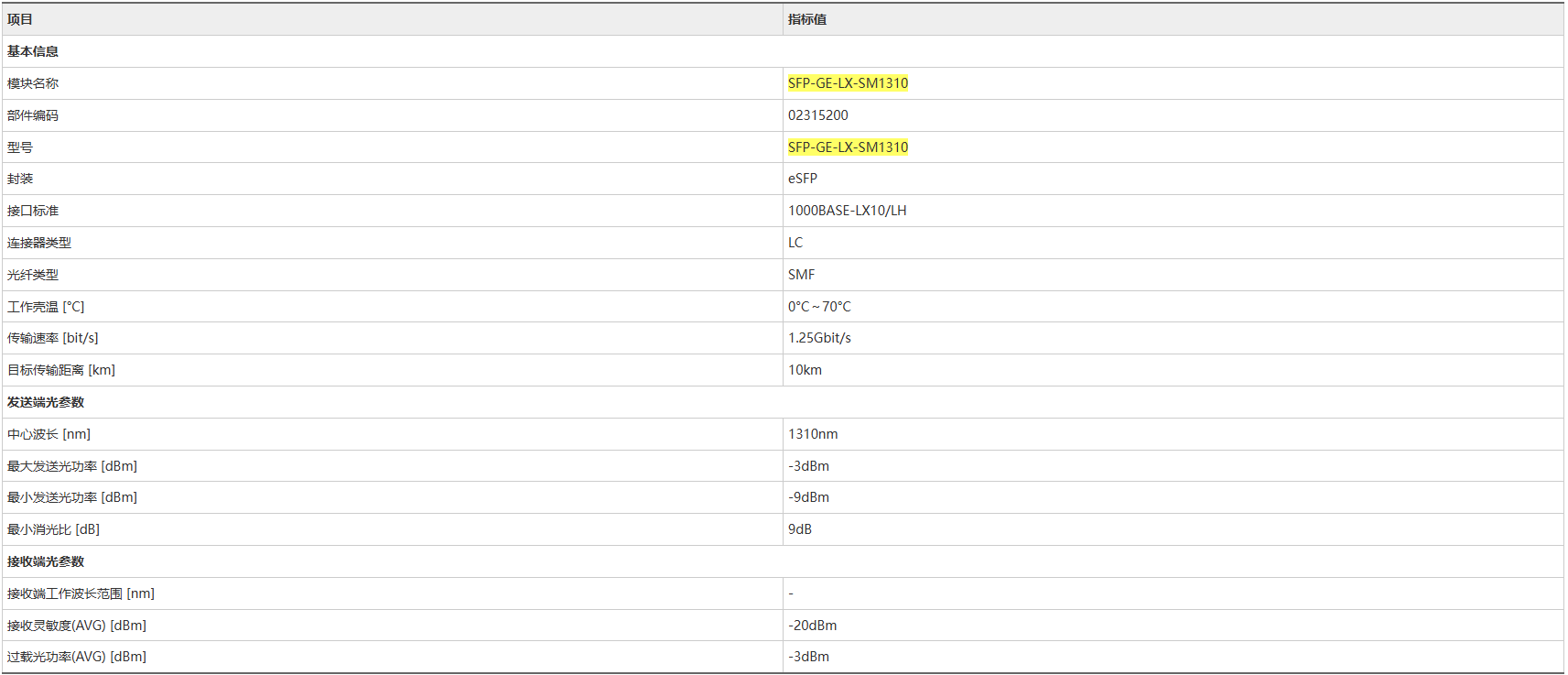
Task: Select -3dBm in the 最大发送光功率 row
Action: [x=808, y=466]
